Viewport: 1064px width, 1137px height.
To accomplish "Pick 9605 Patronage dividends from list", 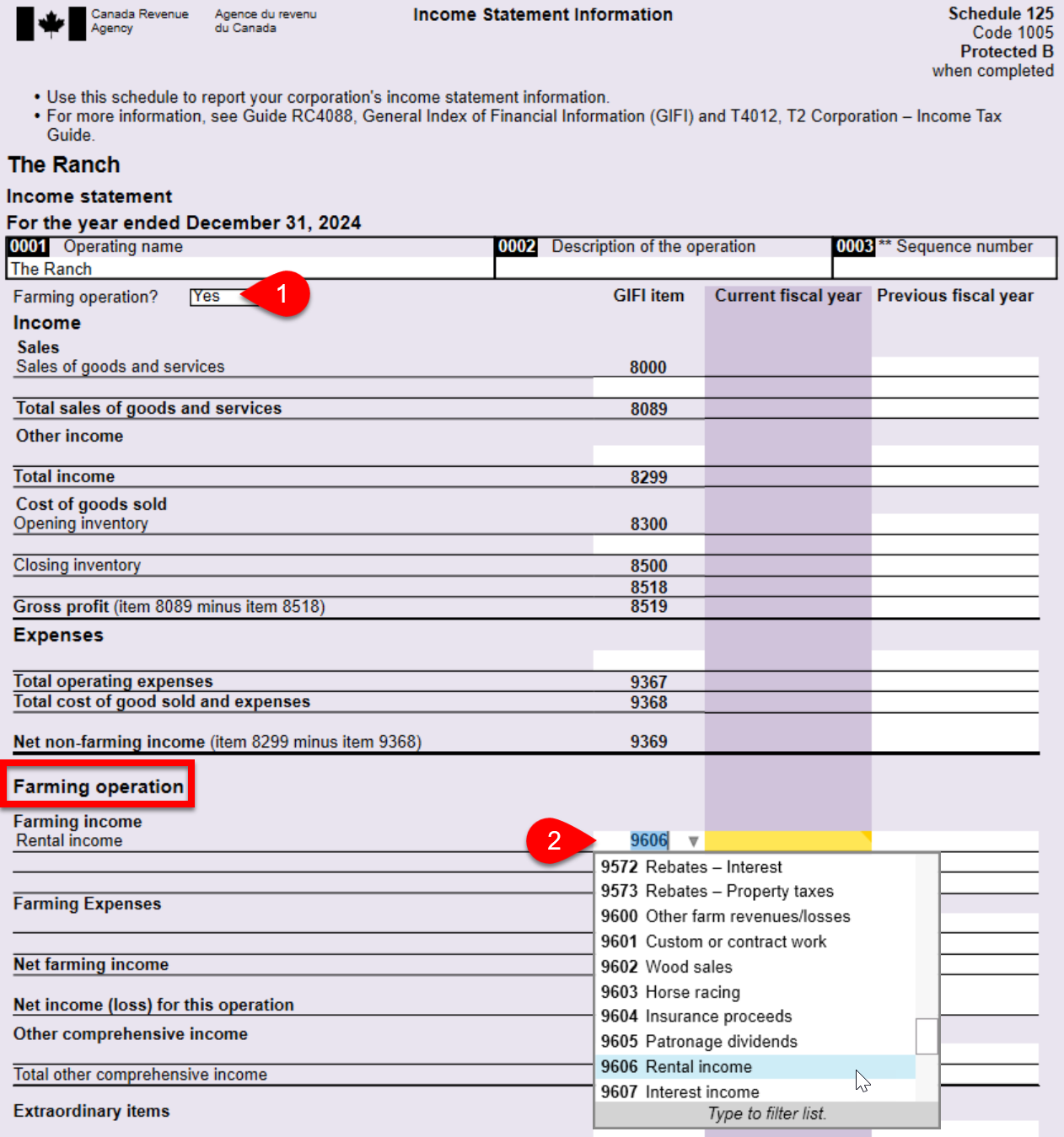I will coord(755,1042).
